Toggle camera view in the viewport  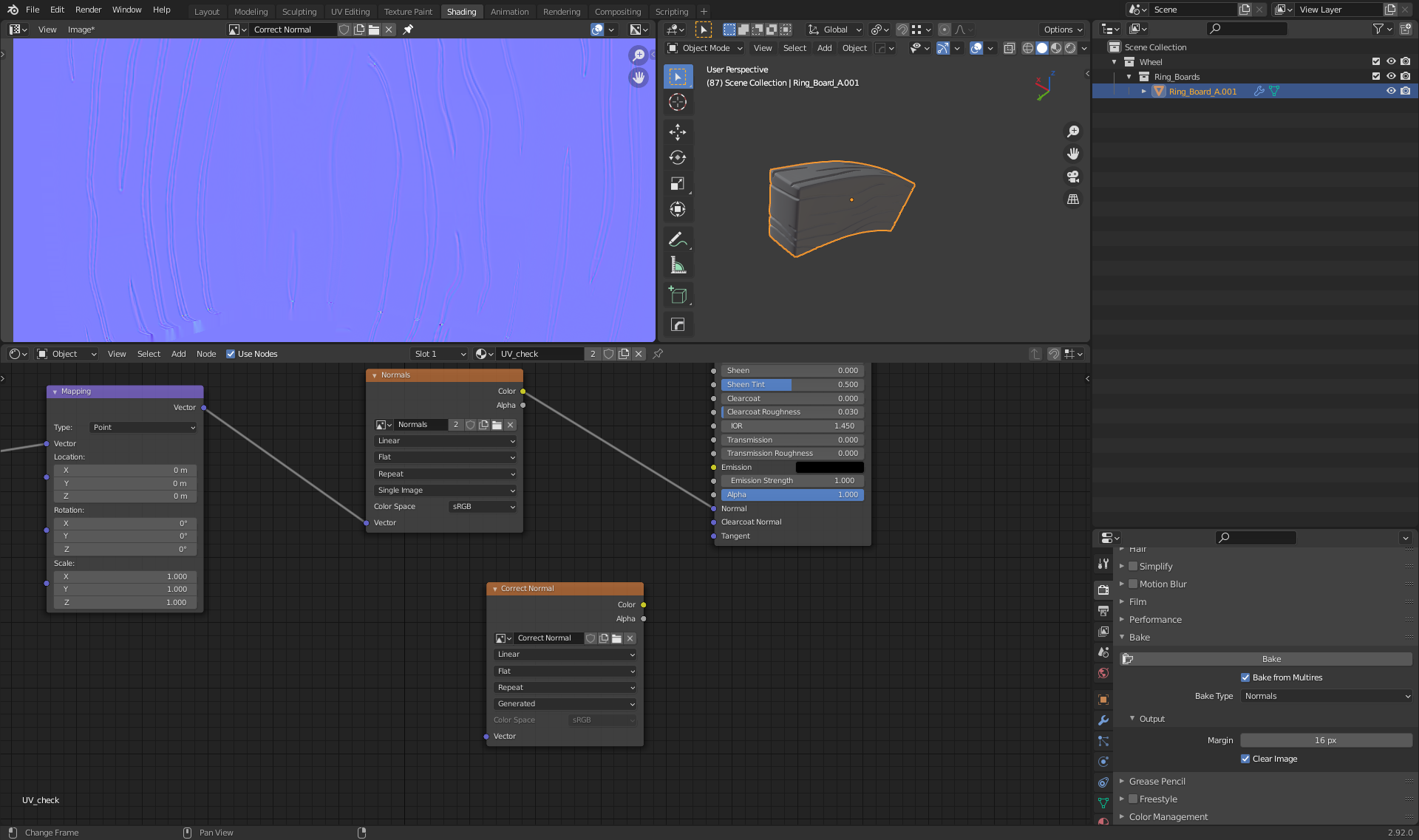(1073, 177)
